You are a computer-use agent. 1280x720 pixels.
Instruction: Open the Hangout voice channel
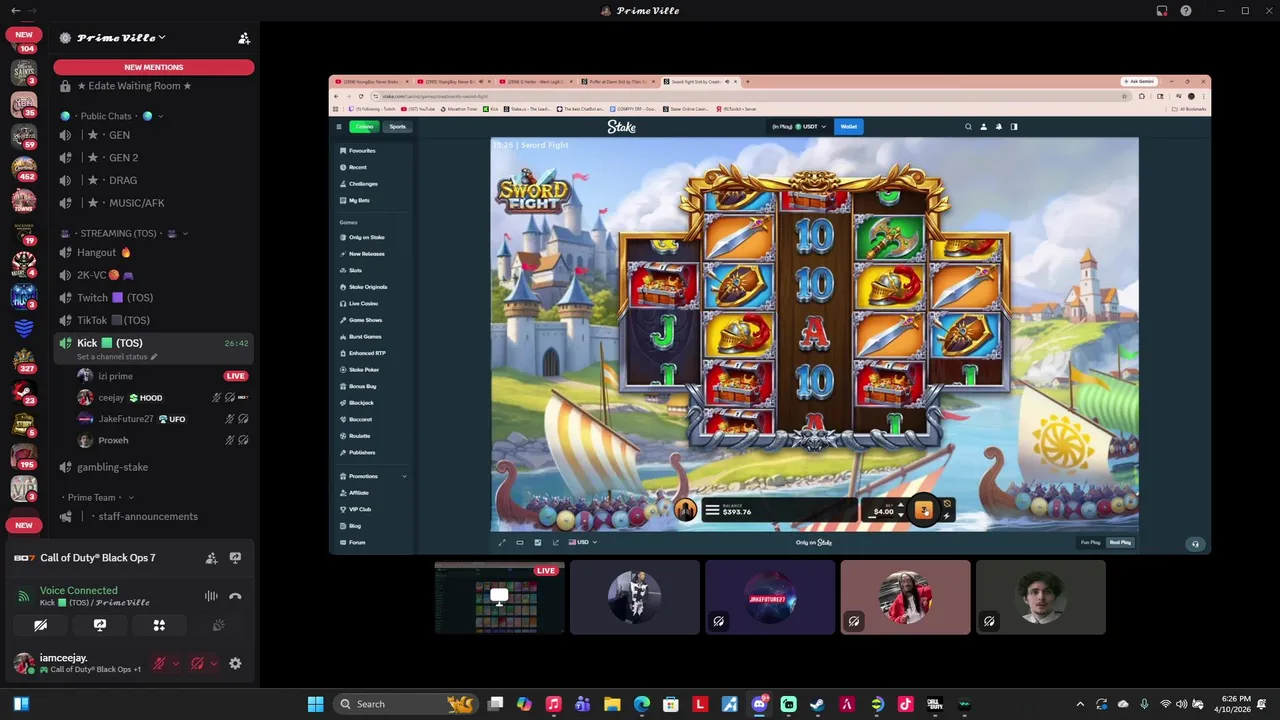point(154,252)
